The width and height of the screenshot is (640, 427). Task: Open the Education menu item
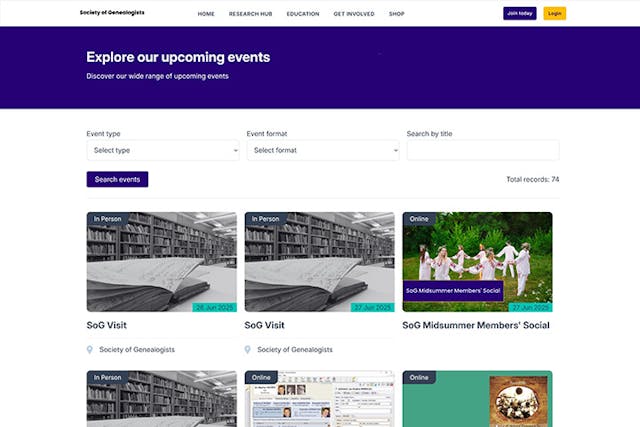(x=303, y=14)
